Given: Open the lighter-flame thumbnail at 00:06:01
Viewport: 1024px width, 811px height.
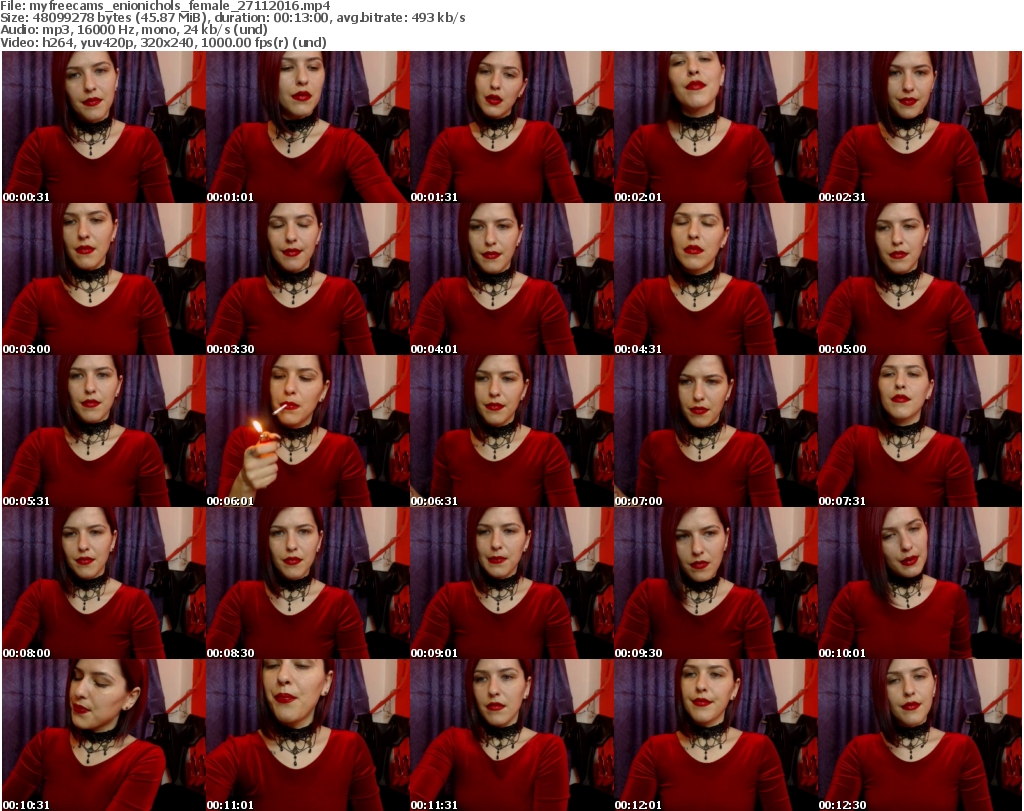Looking at the screenshot, I should (308, 431).
